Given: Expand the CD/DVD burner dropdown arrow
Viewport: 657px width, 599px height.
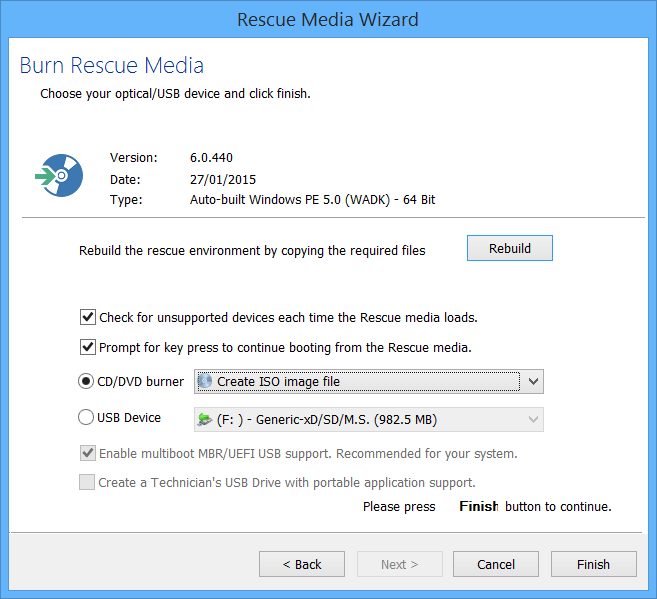Looking at the screenshot, I should coord(534,381).
